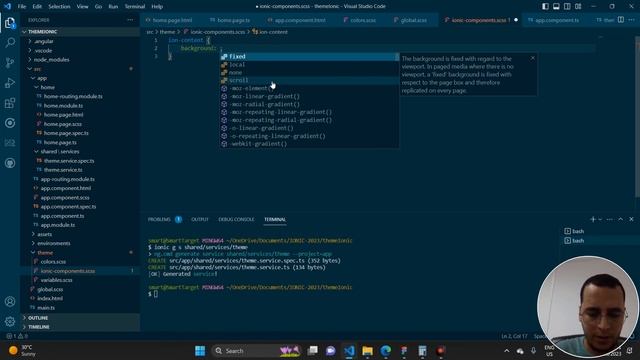This screenshot has height=360, width=640.
Task: Switch to Problems panel tab
Action: pyautogui.click(x=159, y=220)
